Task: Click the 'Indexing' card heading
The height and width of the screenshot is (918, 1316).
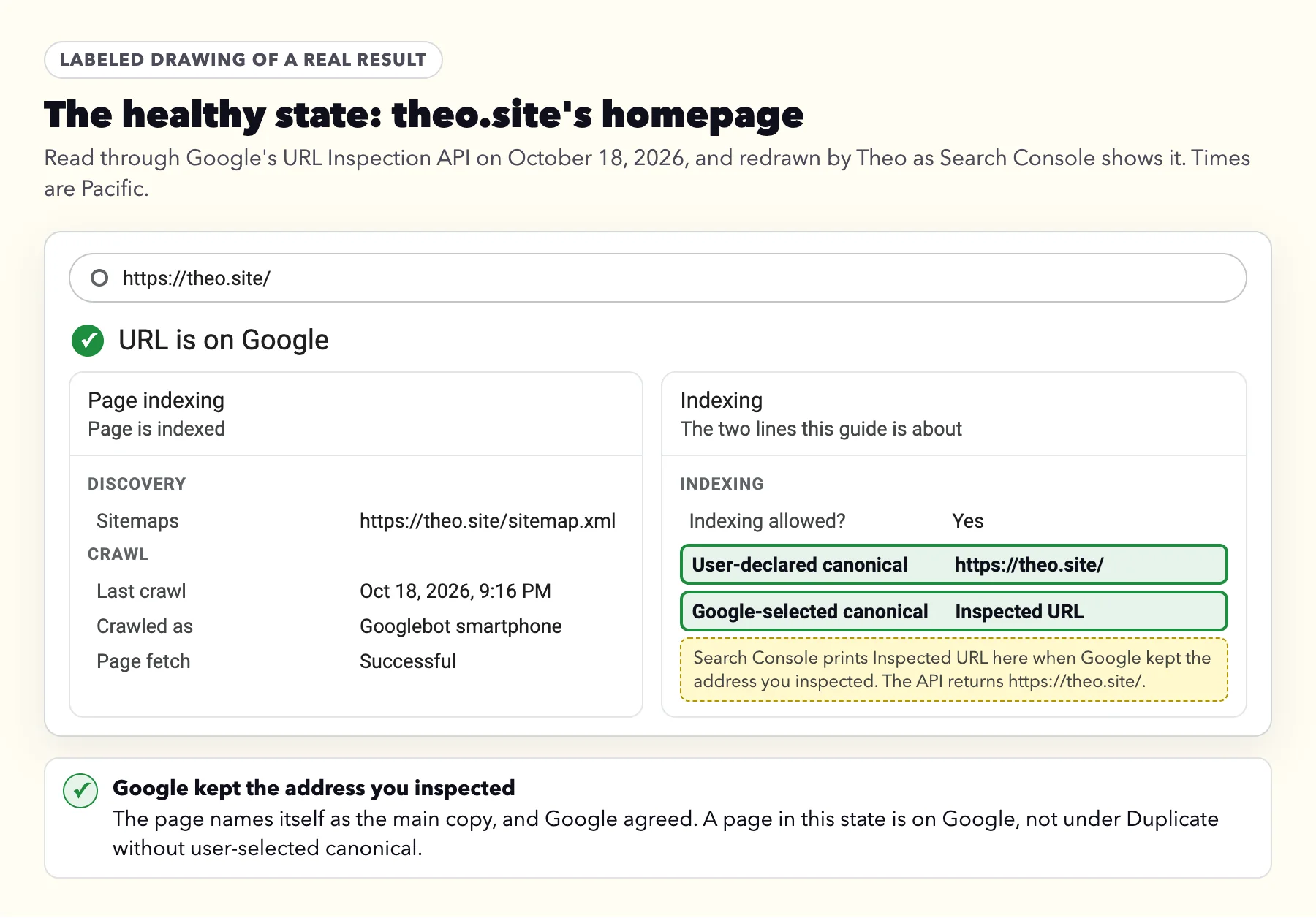Action: (722, 401)
